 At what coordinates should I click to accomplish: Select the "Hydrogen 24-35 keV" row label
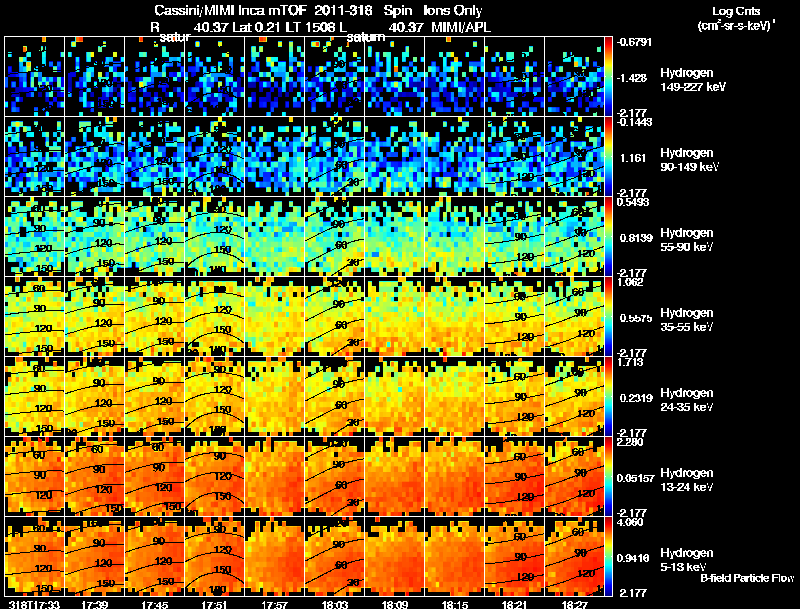pyautogui.click(x=687, y=400)
